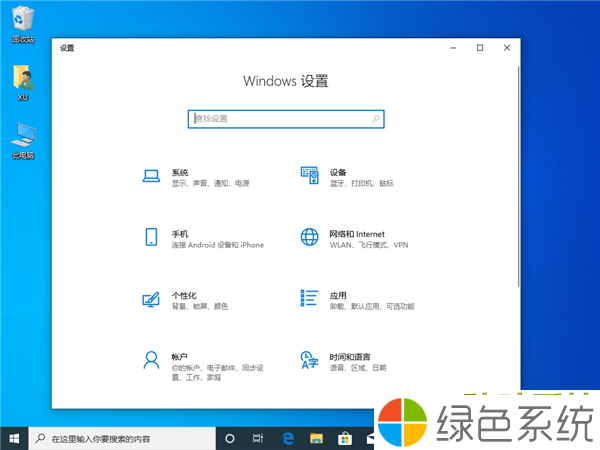Click the 背景、锁屏、颜色 description
This screenshot has height=450, width=600.
(200, 307)
